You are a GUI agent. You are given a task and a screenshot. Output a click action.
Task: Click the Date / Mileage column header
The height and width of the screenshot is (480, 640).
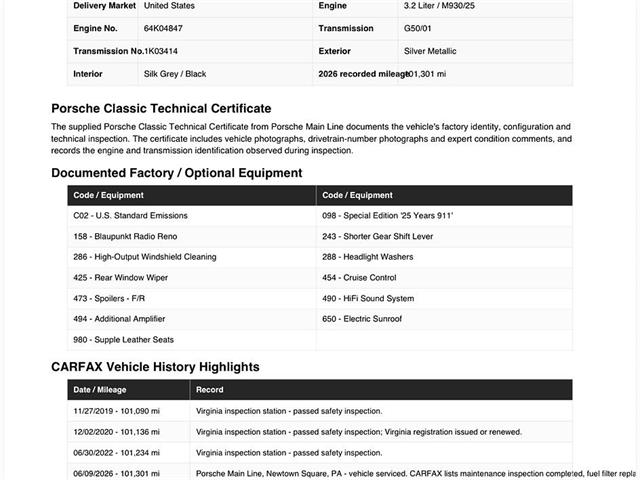point(129,390)
